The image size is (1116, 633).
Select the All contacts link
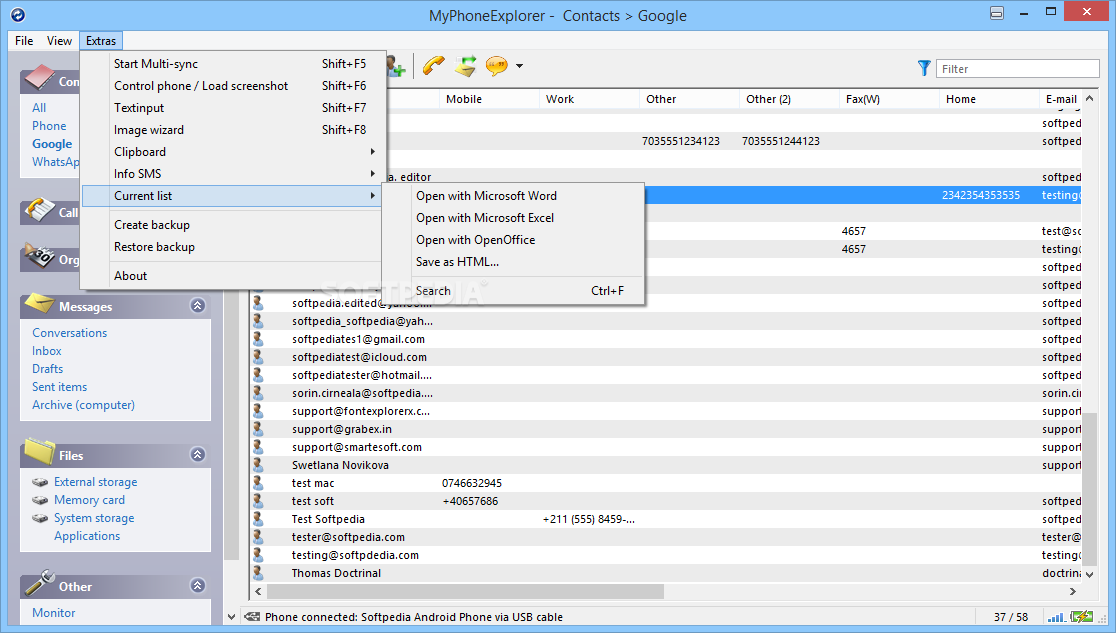39,108
